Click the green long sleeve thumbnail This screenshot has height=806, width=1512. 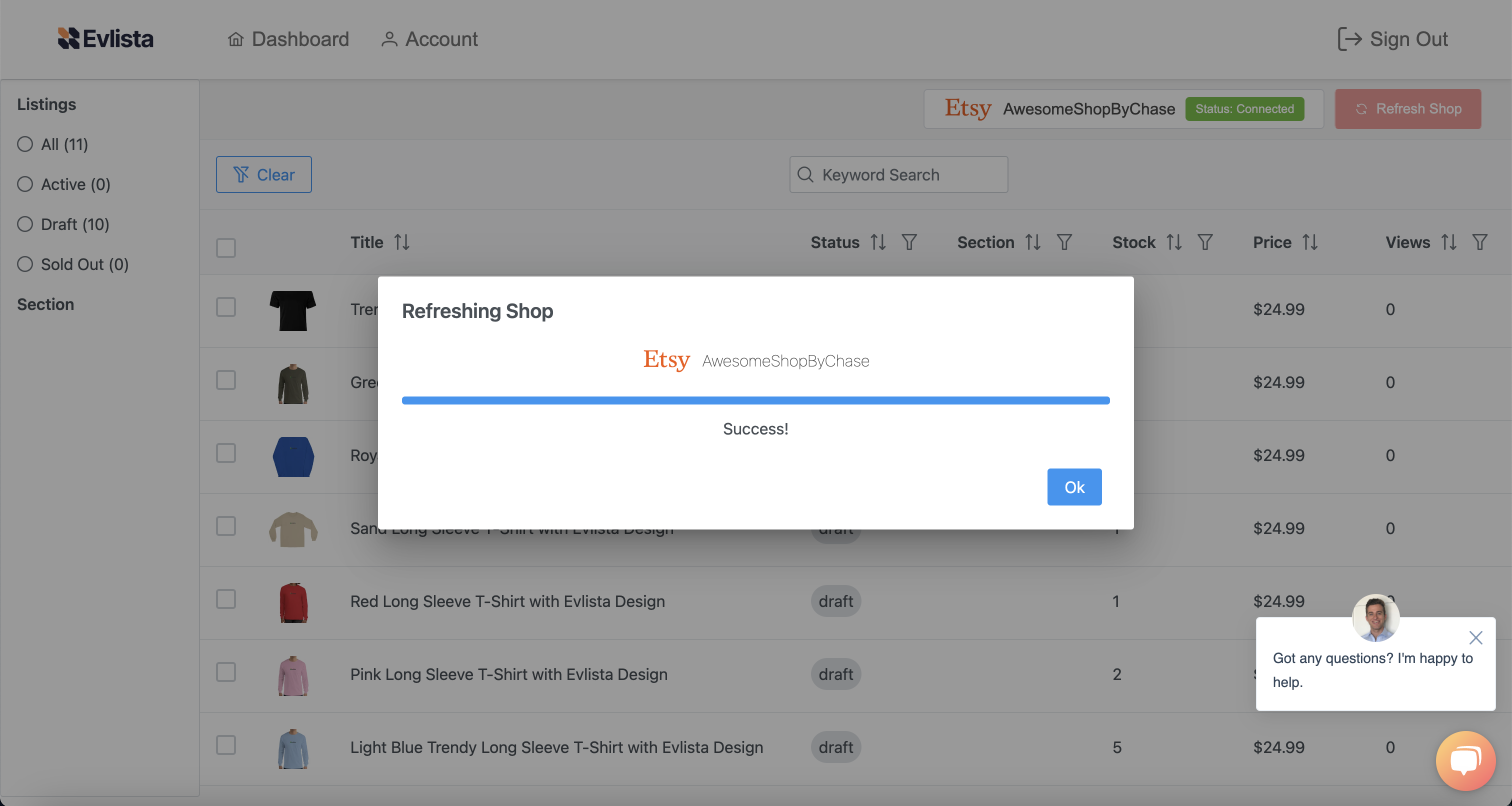[x=293, y=384]
